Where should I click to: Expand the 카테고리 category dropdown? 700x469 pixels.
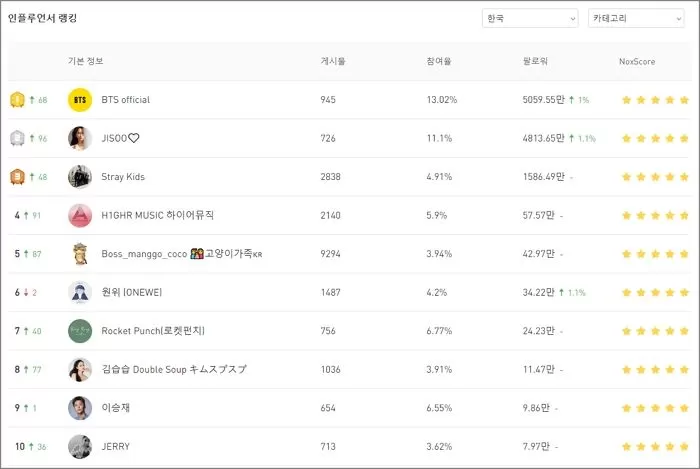click(x=636, y=18)
